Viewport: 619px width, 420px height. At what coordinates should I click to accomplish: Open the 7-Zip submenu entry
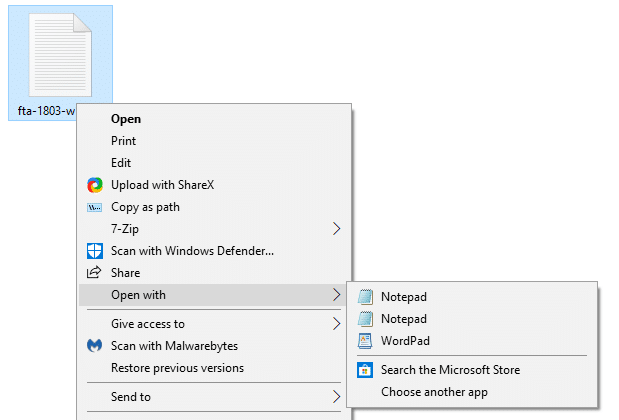[214, 229]
